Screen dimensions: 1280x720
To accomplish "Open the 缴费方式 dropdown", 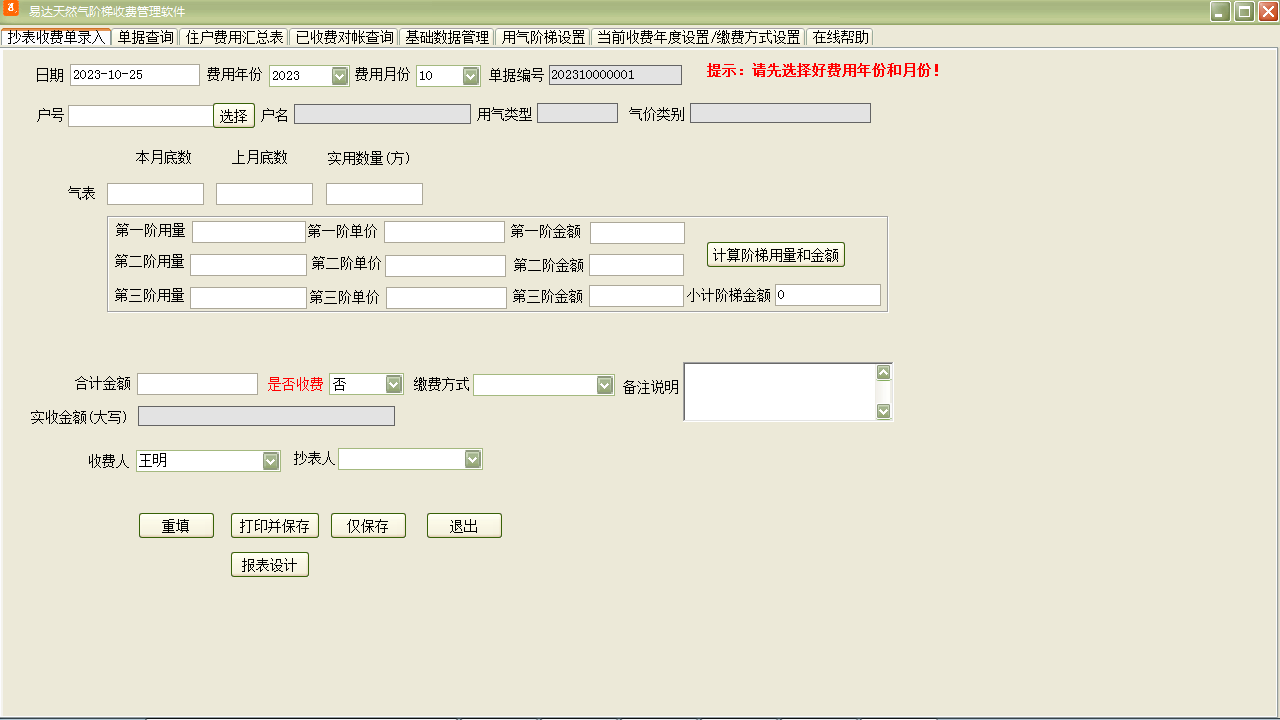I will [604, 385].
